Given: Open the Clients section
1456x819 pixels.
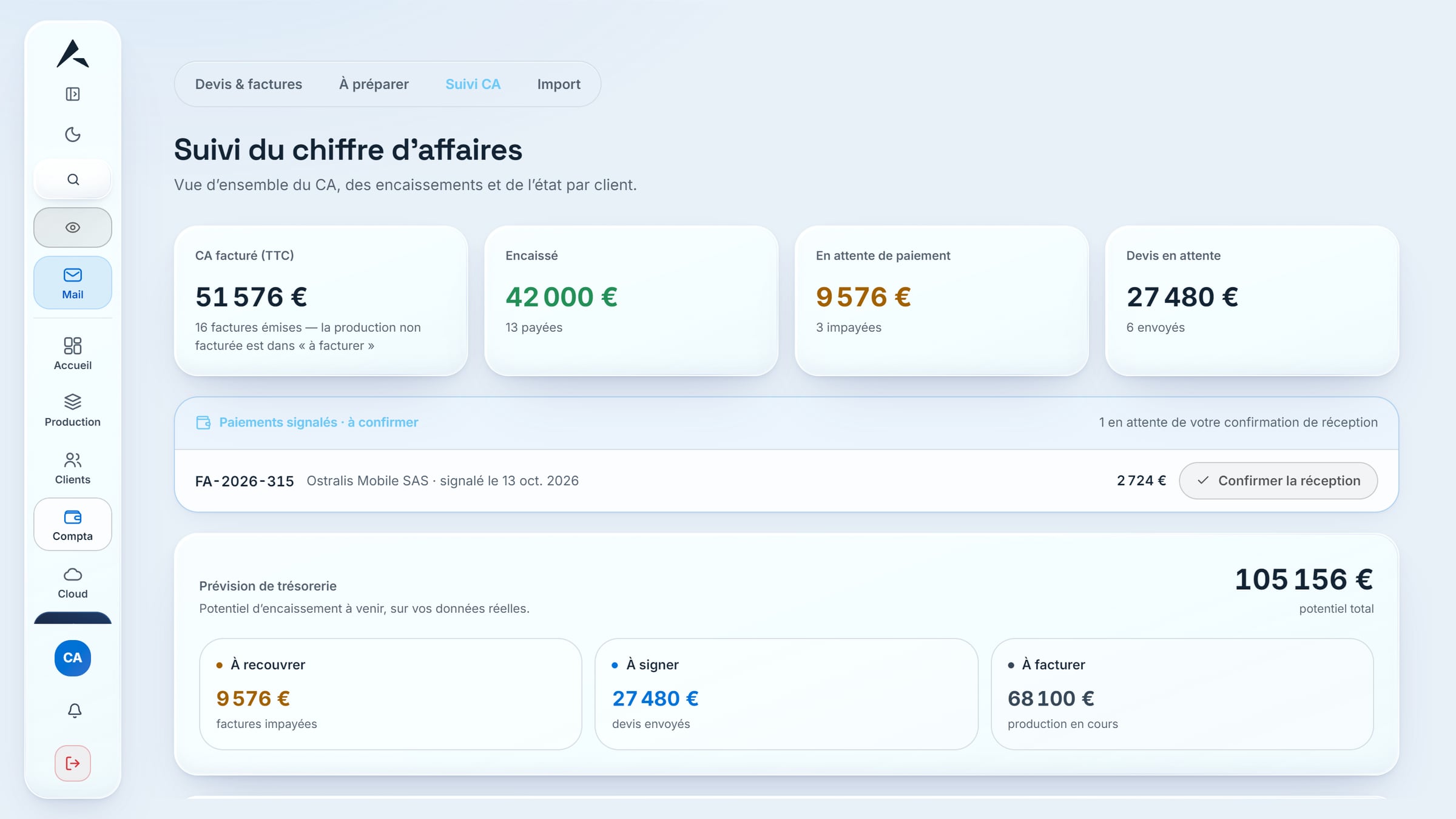Looking at the screenshot, I should (x=73, y=468).
